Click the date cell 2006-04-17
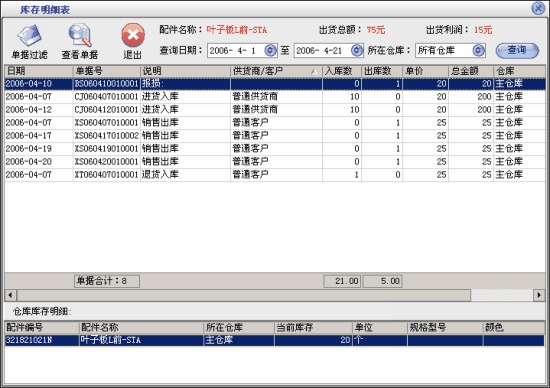Image resolution: width=550 pixels, height=388 pixels. point(38,135)
